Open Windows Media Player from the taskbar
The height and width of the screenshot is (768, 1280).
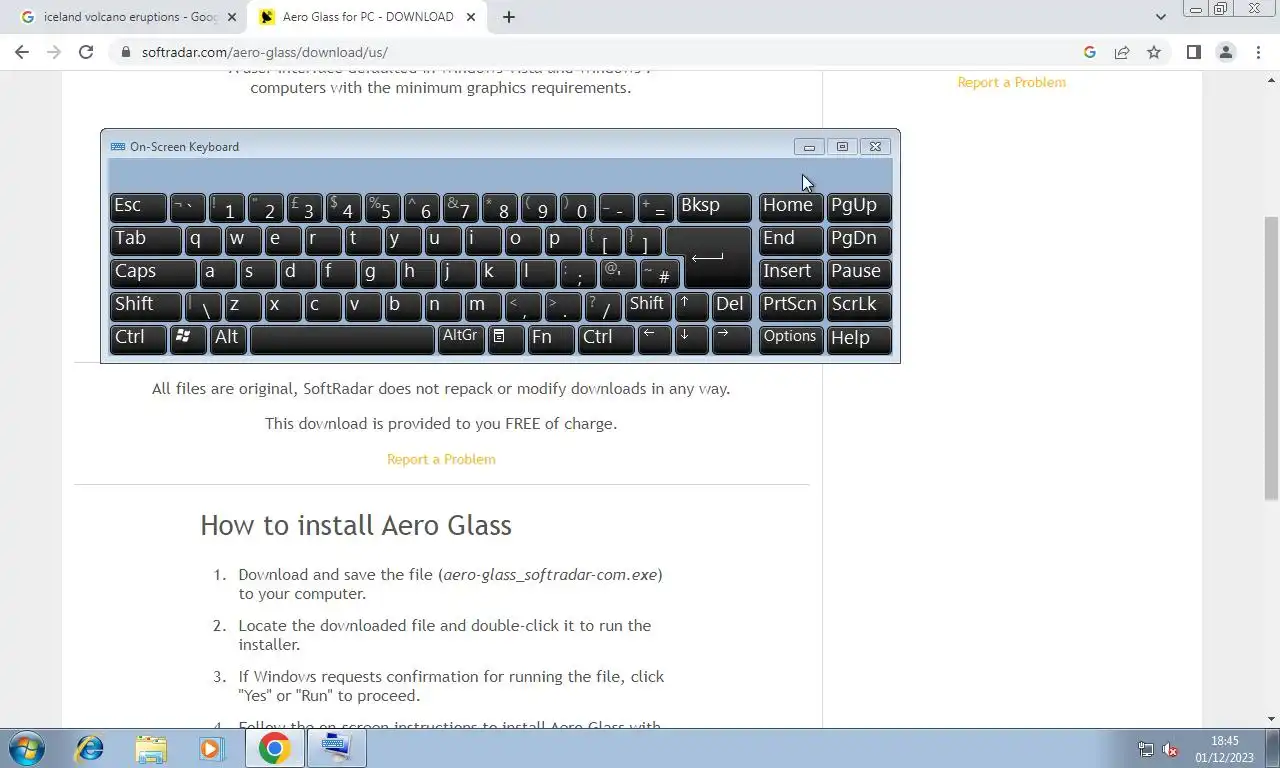tap(211, 748)
